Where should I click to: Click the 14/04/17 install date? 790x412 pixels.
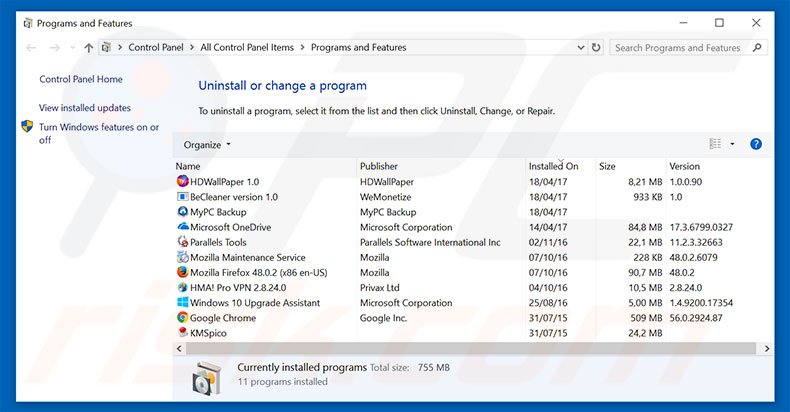548,227
